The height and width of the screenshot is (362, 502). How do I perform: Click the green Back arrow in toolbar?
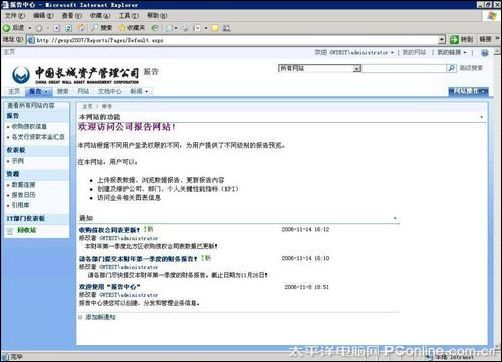[6, 28]
